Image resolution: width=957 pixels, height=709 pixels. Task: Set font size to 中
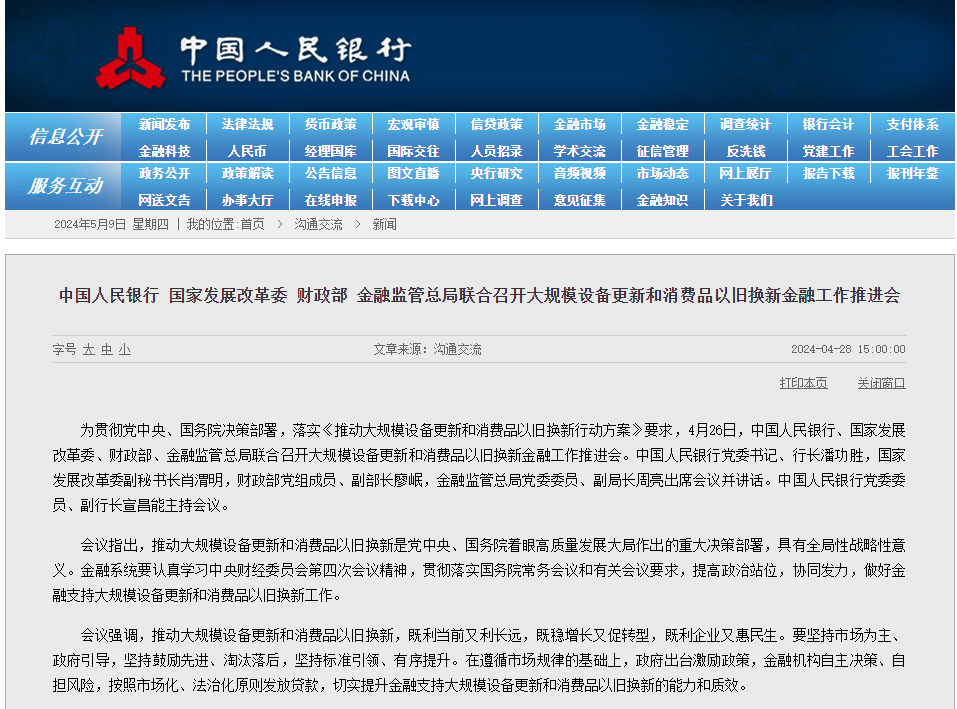coord(107,350)
